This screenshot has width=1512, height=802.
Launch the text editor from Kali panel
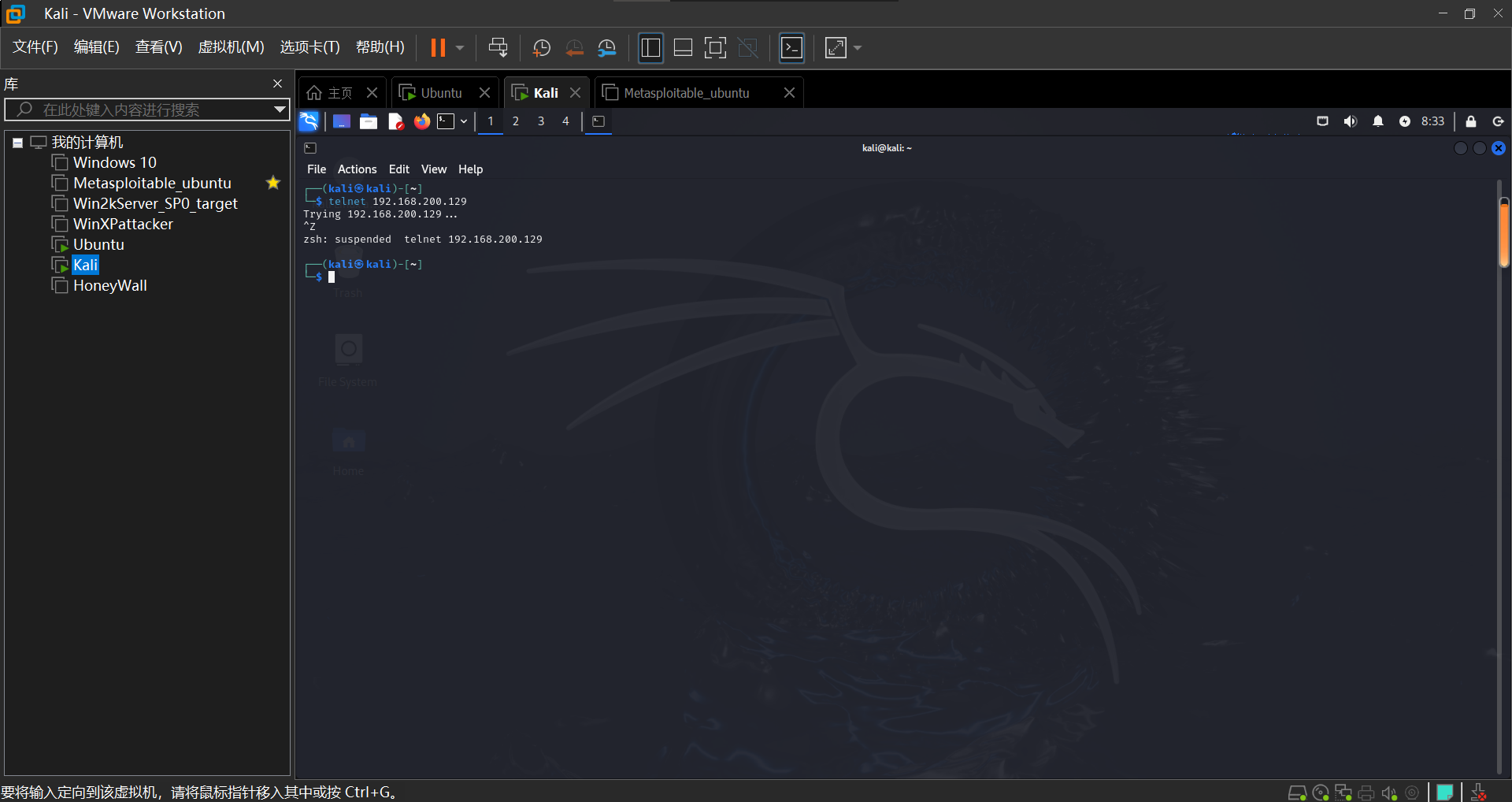pyautogui.click(x=395, y=121)
